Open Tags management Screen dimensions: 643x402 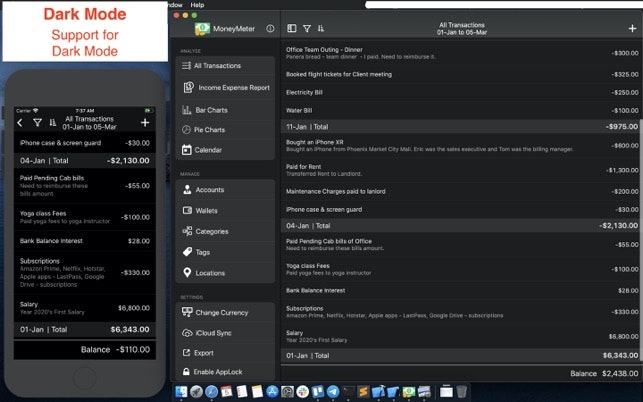pos(225,252)
